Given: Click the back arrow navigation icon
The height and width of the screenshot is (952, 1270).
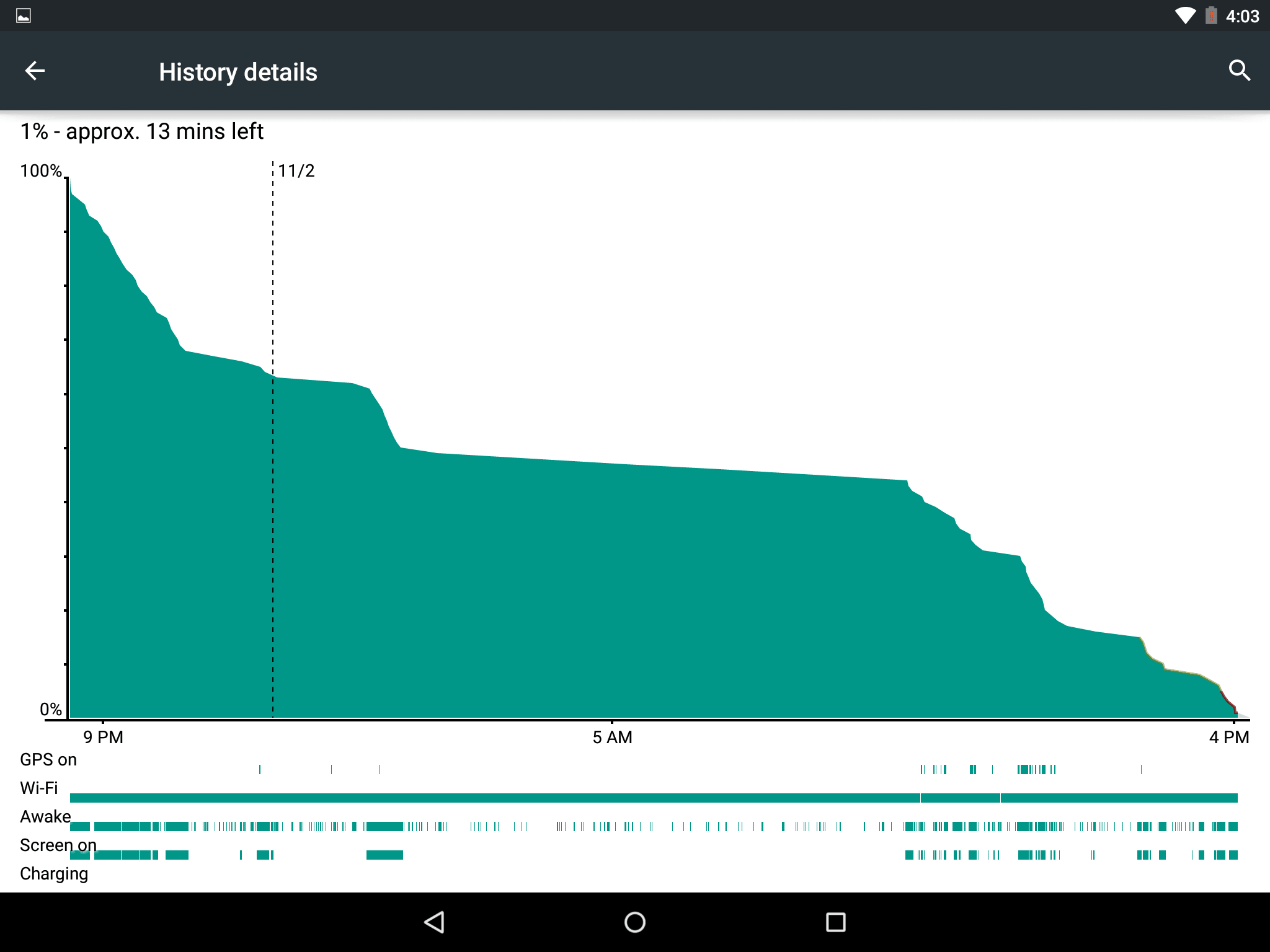Looking at the screenshot, I should [x=35, y=71].
